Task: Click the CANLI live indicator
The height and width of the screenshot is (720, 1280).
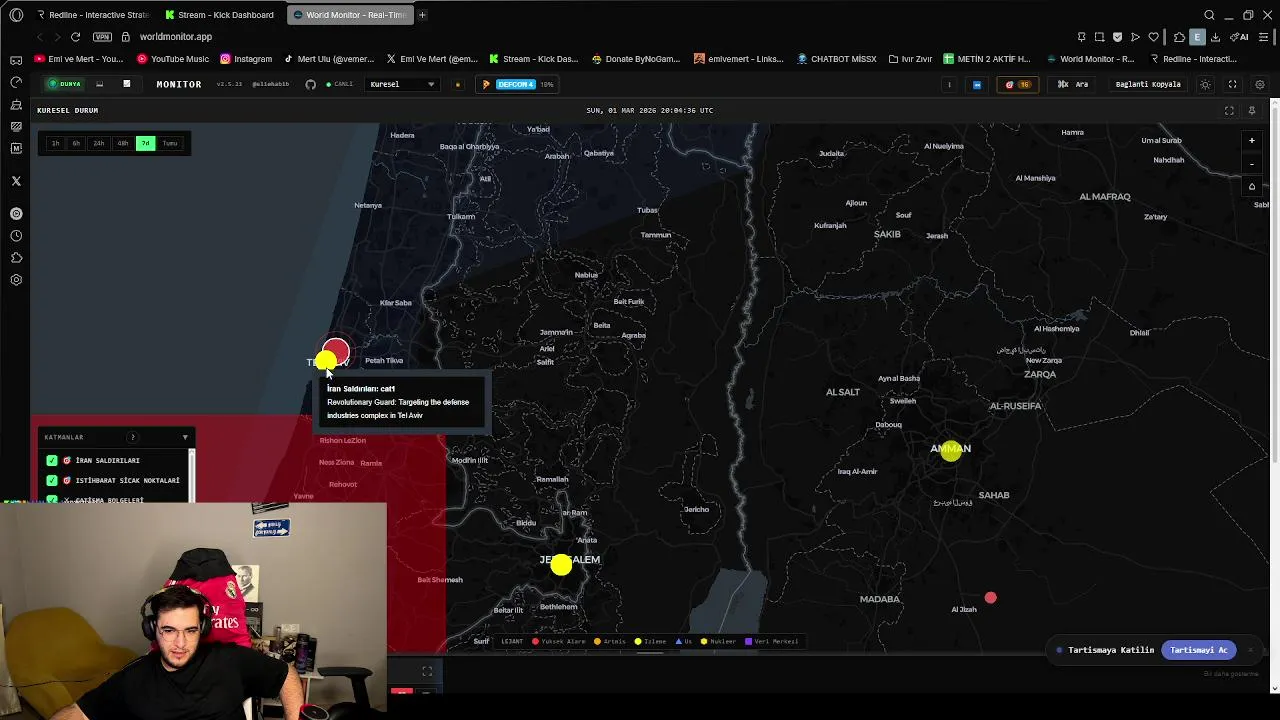Action: [x=340, y=84]
